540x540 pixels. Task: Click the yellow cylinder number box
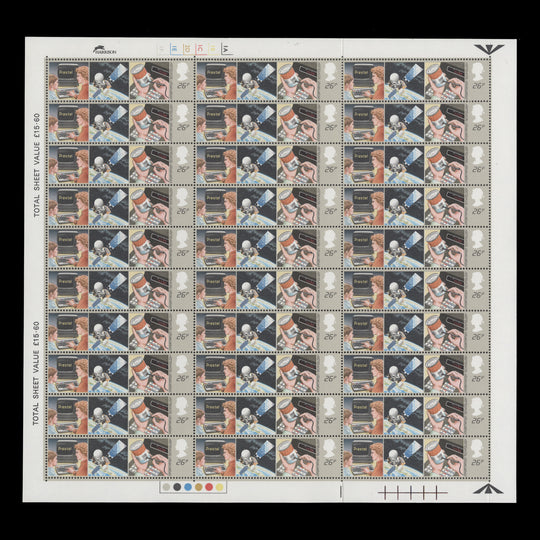point(214,49)
